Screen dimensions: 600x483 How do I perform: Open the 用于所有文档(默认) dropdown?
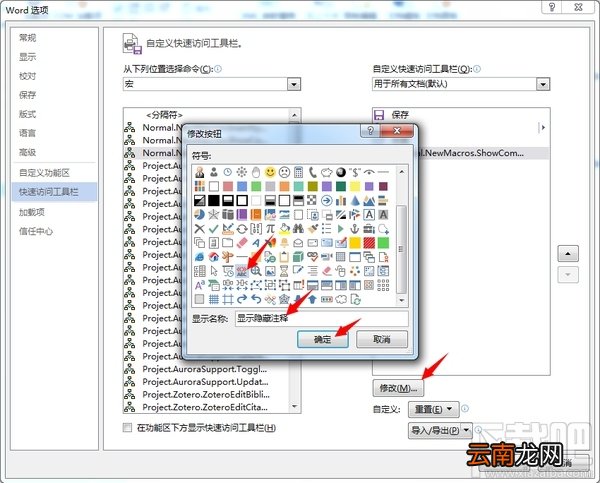(543, 84)
